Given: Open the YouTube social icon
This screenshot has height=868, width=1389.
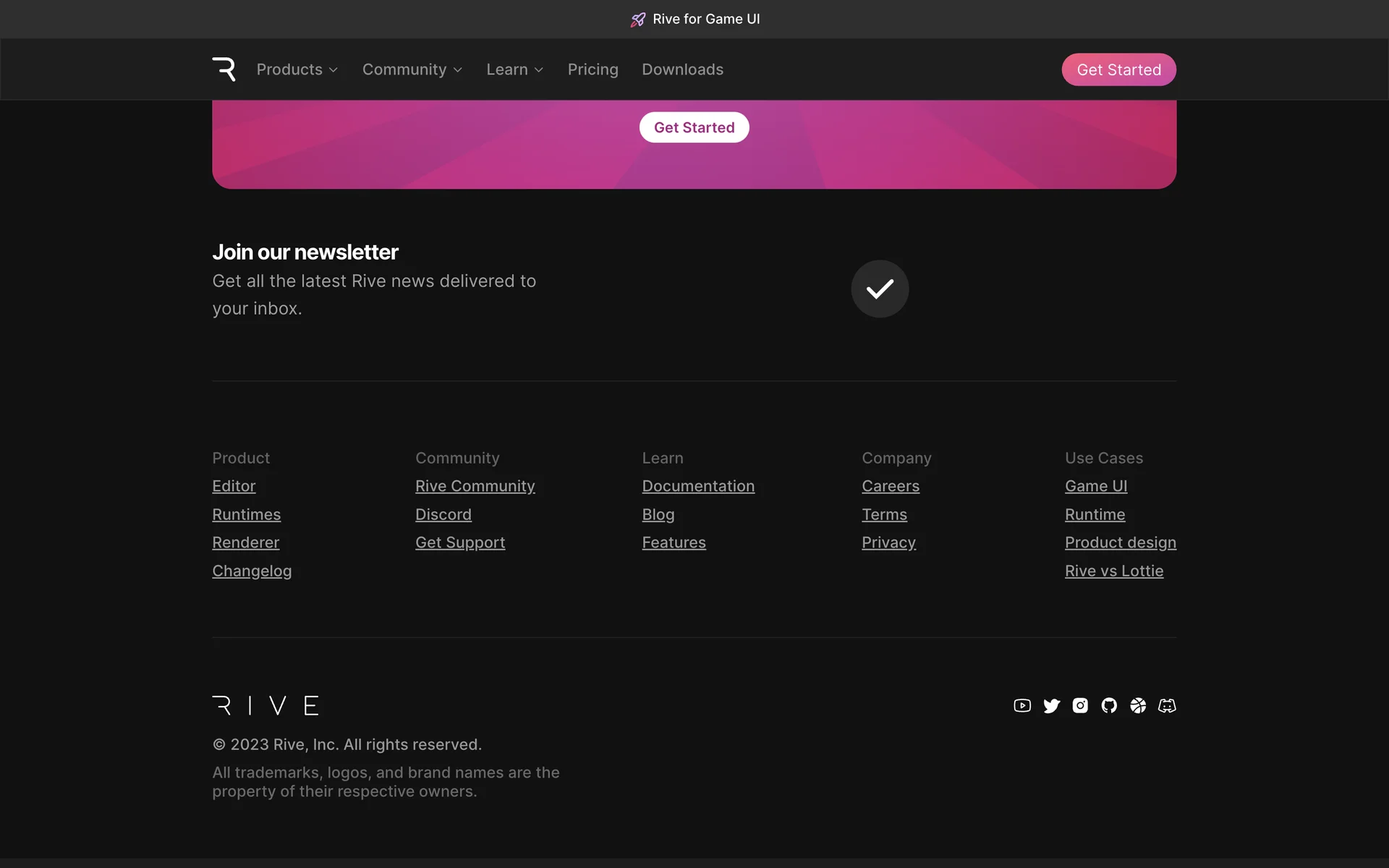Looking at the screenshot, I should tap(1022, 705).
